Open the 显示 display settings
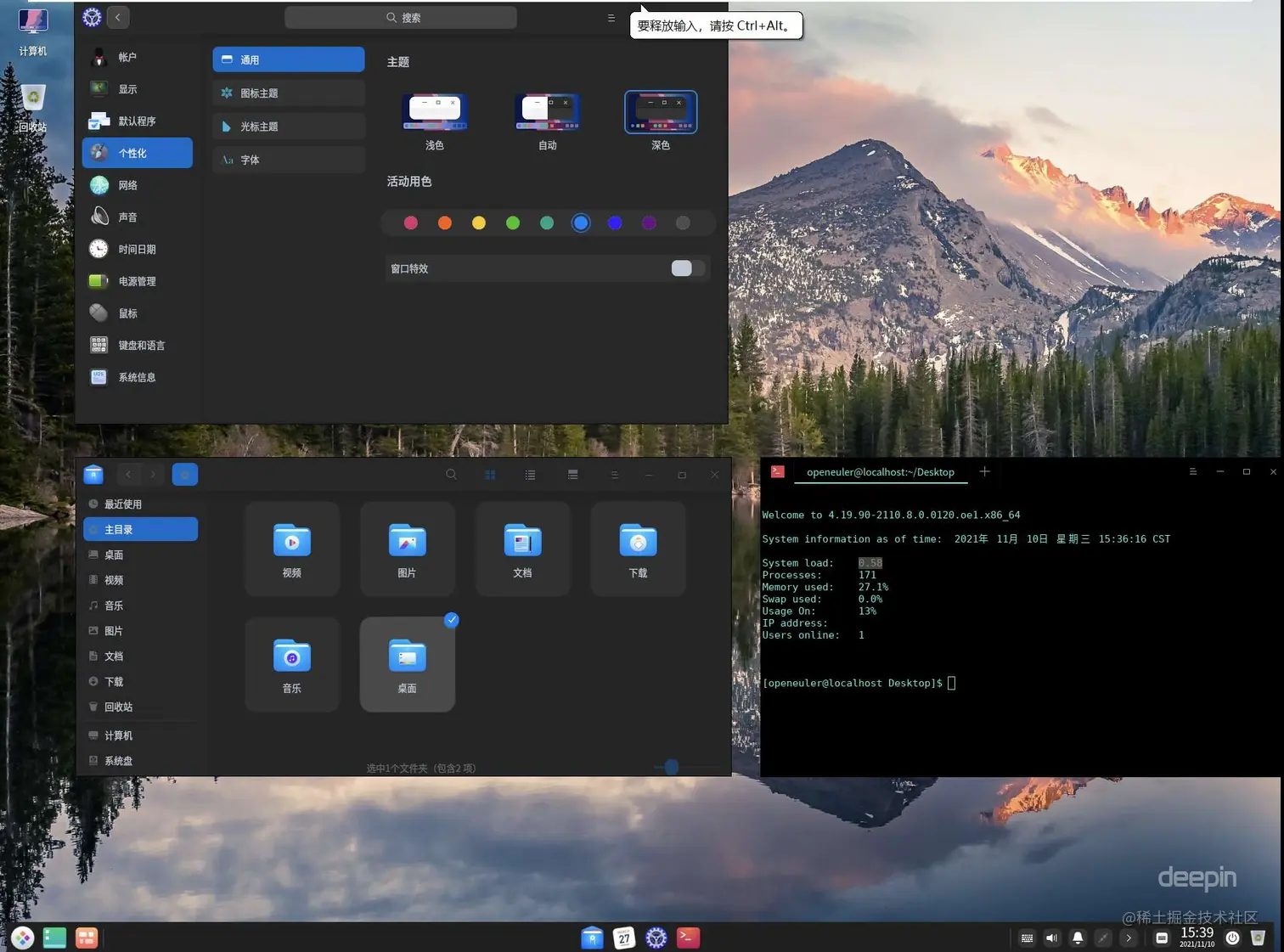Screen dimensions: 1284x952 click(138, 89)
